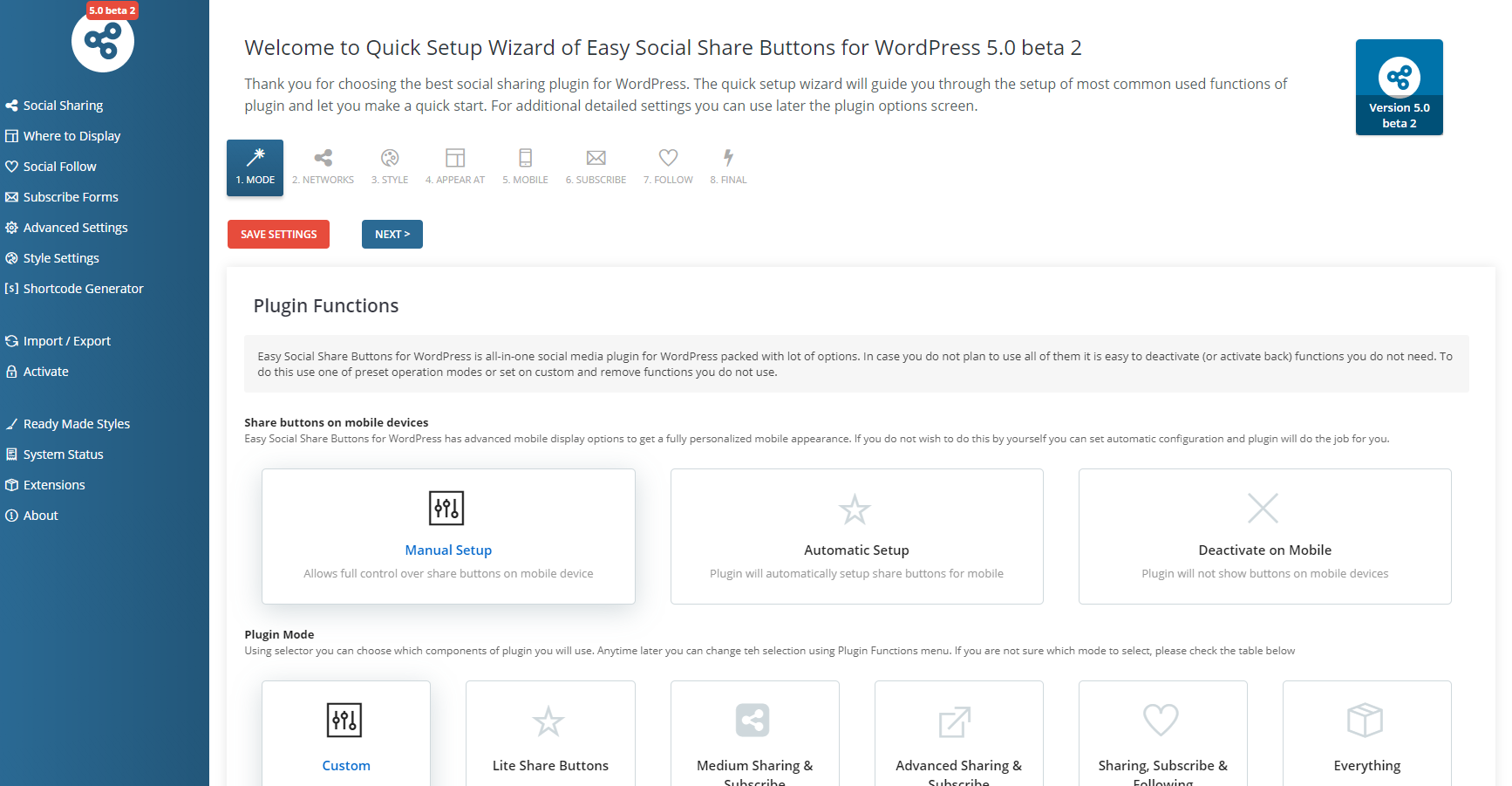
Task: Click the Import / Export refresh icon
Action: [x=11, y=341]
